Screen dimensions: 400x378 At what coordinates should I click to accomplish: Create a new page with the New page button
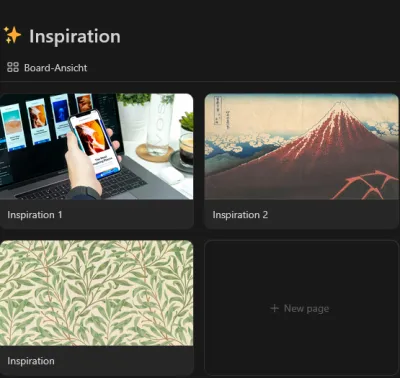302,308
